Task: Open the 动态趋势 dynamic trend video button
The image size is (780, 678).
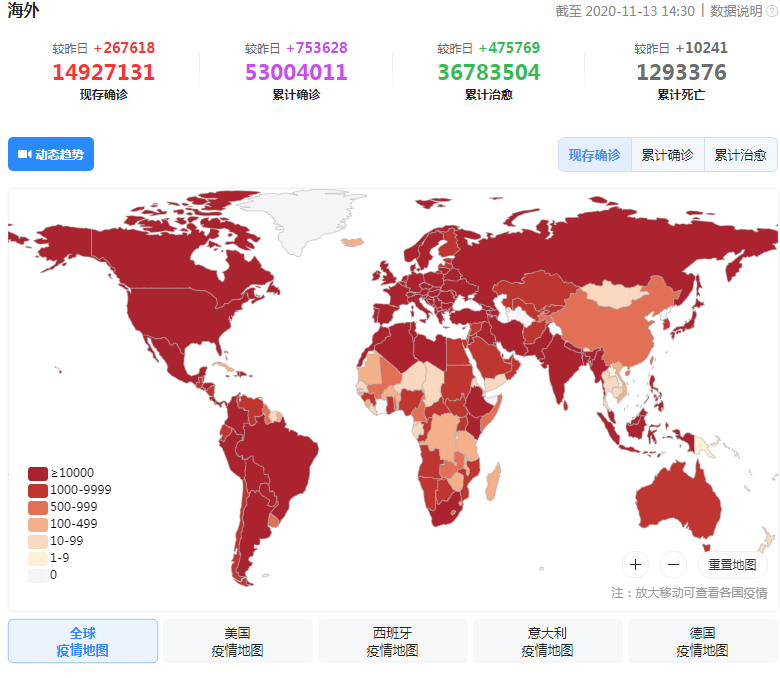Action: tap(51, 154)
